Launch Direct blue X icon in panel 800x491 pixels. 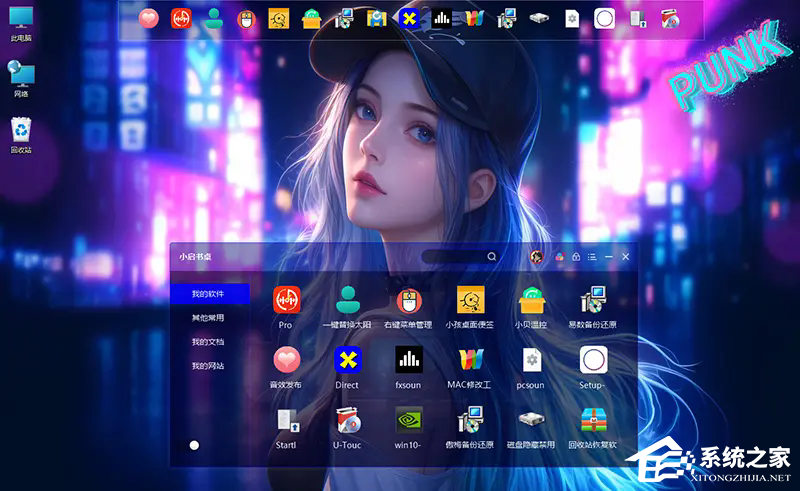(347, 360)
